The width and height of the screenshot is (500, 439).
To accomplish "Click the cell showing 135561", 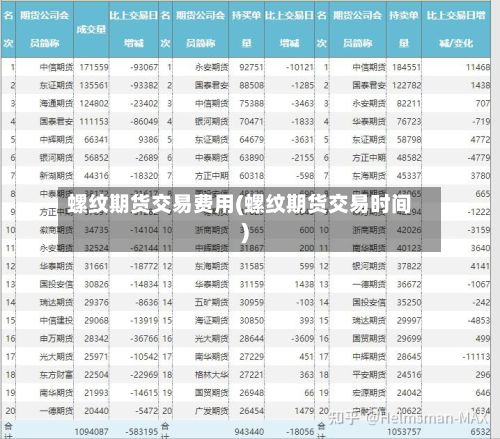I will pos(94,85).
